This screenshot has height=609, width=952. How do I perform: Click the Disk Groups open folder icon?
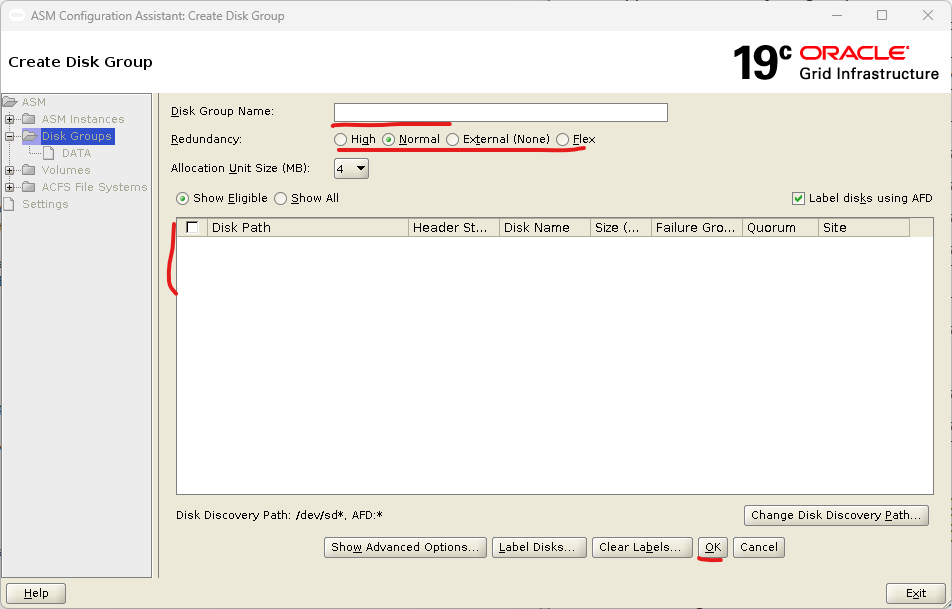click(30, 136)
